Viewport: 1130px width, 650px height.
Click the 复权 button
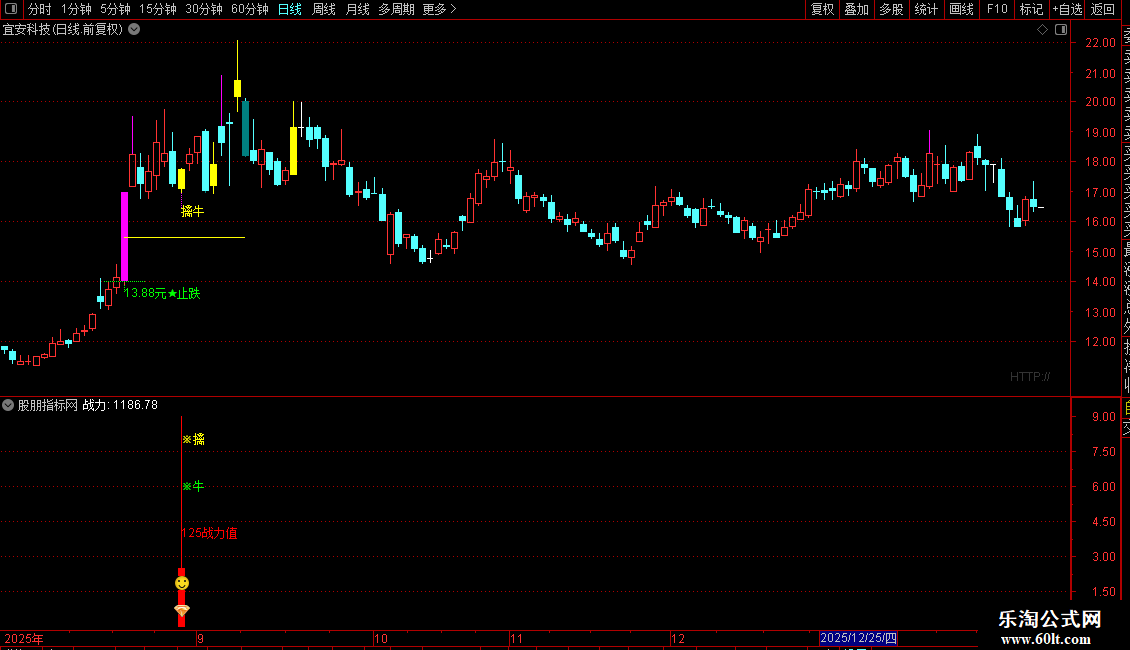822,9
